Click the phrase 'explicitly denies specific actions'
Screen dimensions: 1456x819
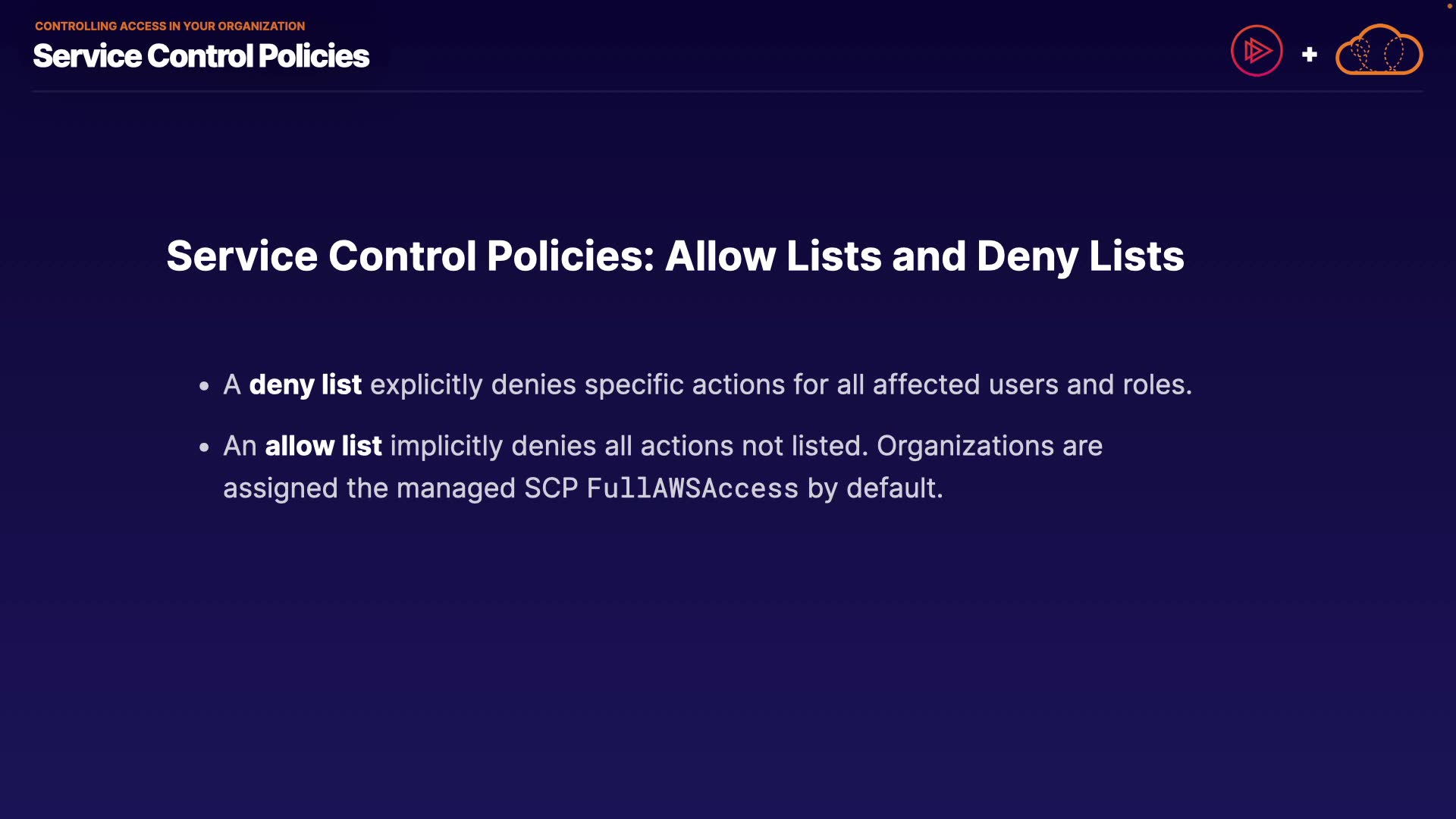coord(576,384)
